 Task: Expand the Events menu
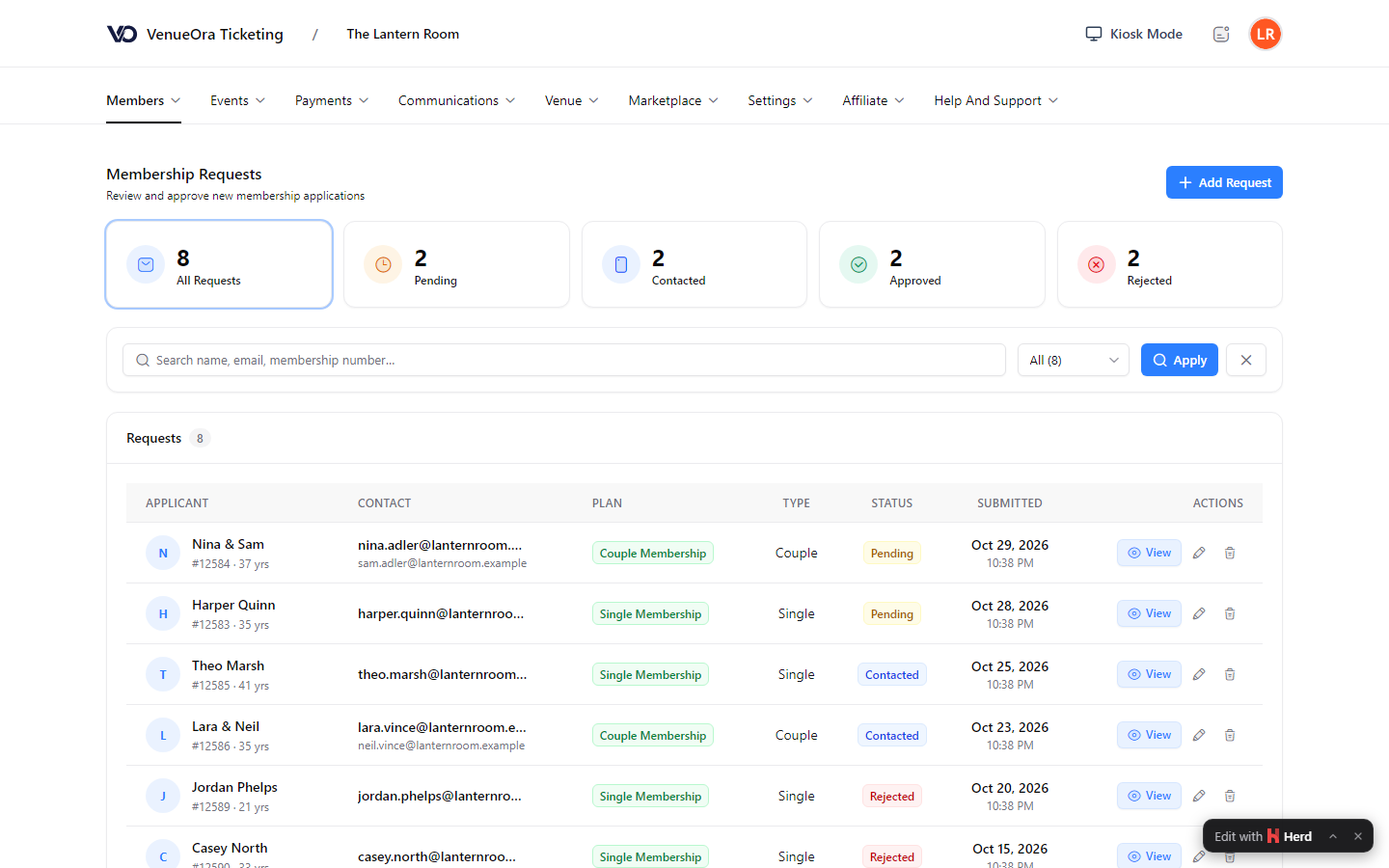(238, 100)
